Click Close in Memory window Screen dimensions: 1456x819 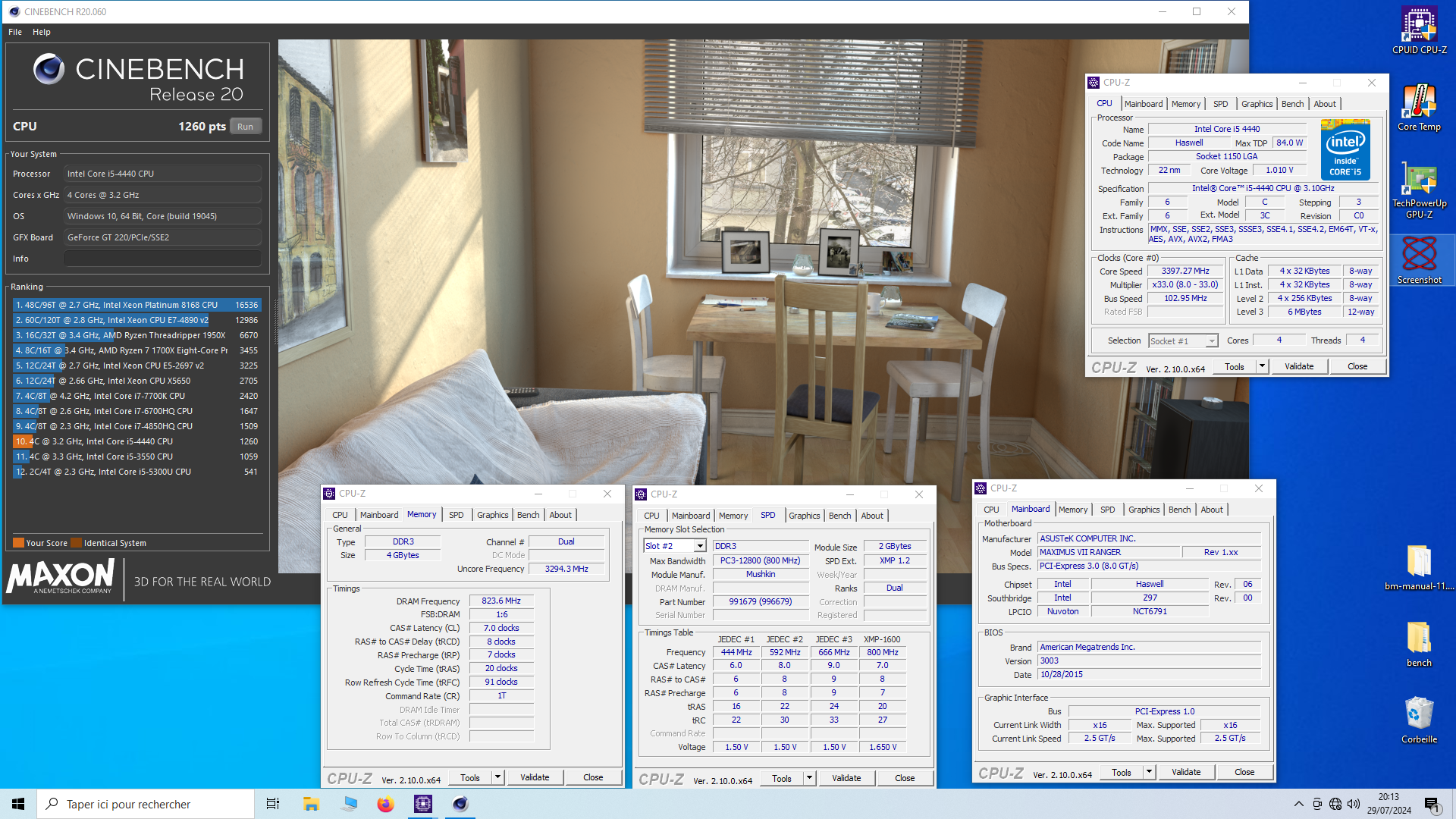pyautogui.click(x=593, y=777)
